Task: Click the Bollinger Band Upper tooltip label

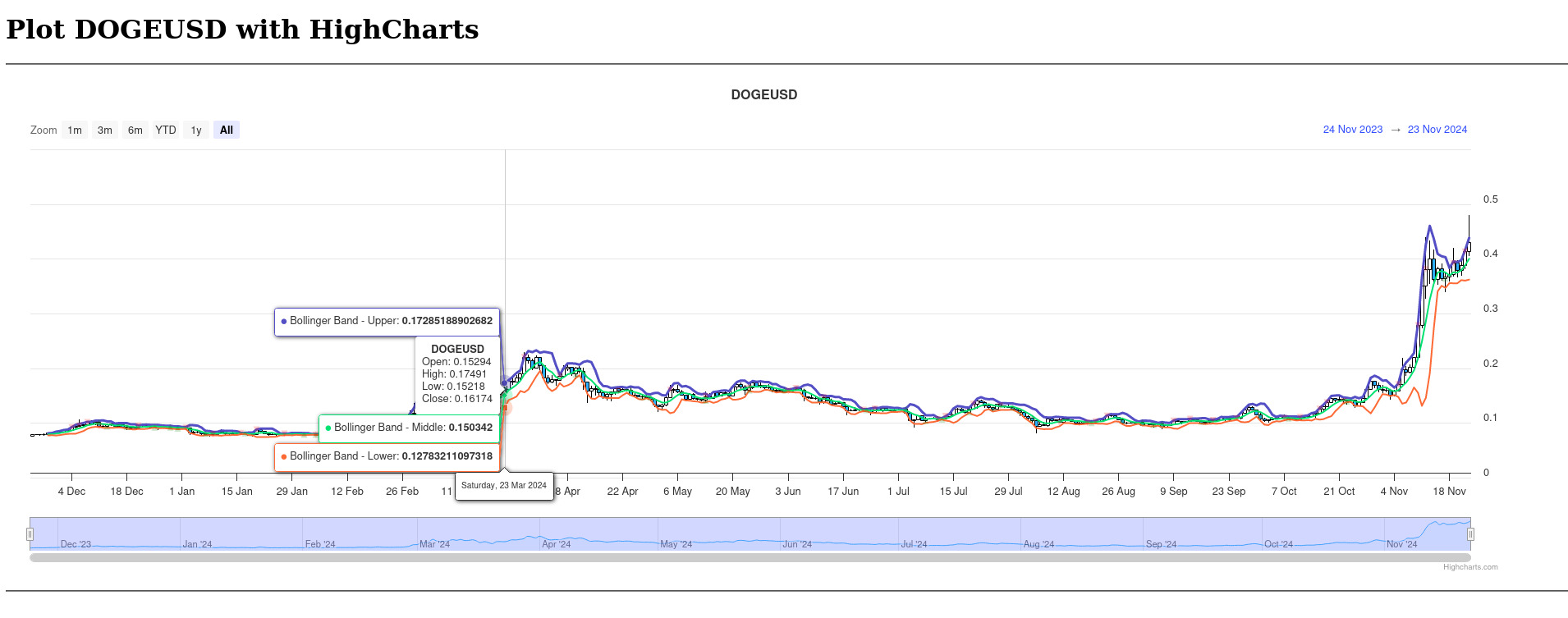Action: (x=387, y=321)
